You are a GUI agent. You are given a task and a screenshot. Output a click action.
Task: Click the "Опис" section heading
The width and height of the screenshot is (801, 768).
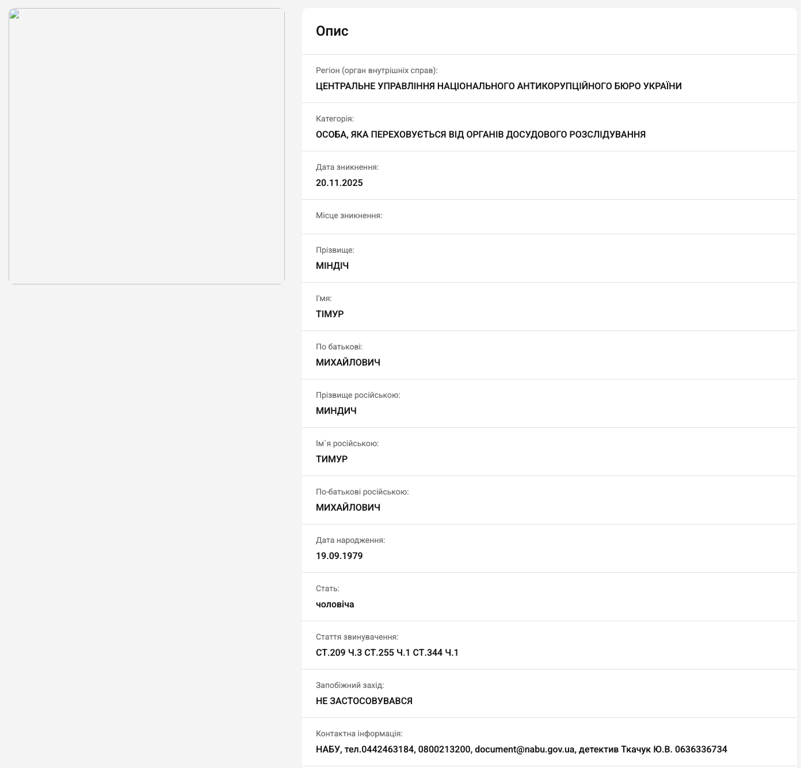pos(332,31)
